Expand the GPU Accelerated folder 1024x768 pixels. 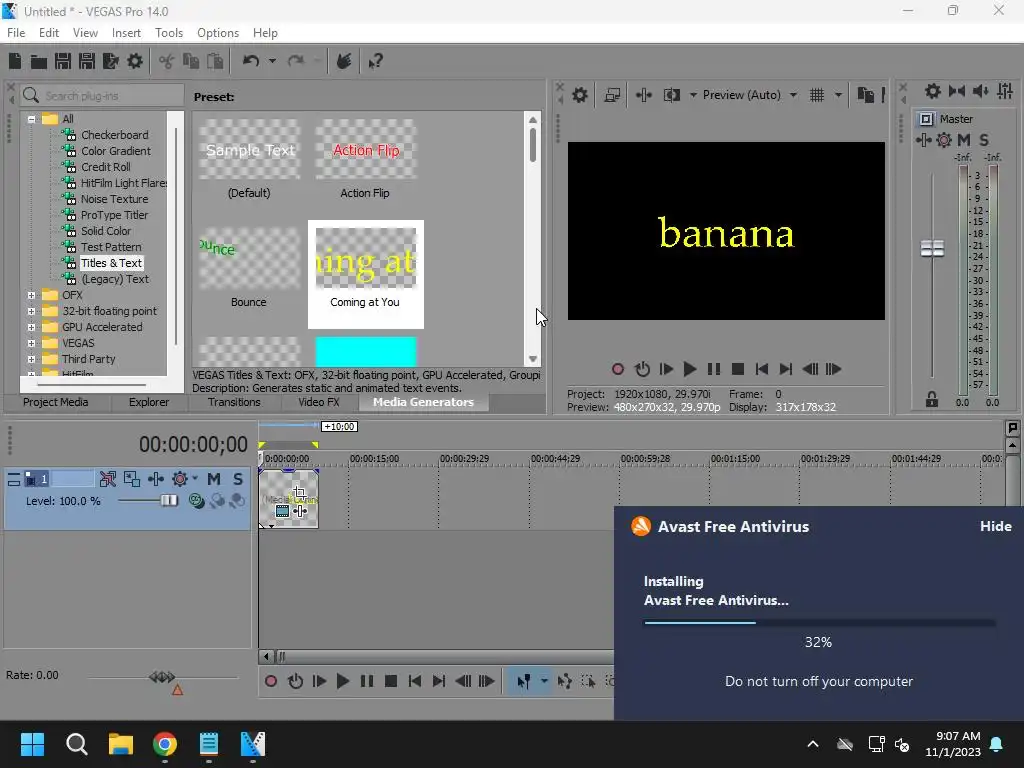click(31, 327)
